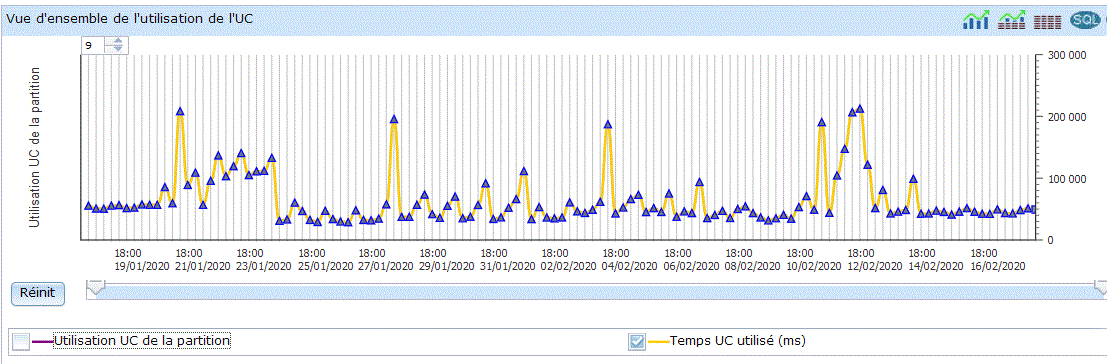Viewport: 1107px width, 364px height.
Task: Select the highest data point near 12/02/2020
Action: click(x=860, y=109)
